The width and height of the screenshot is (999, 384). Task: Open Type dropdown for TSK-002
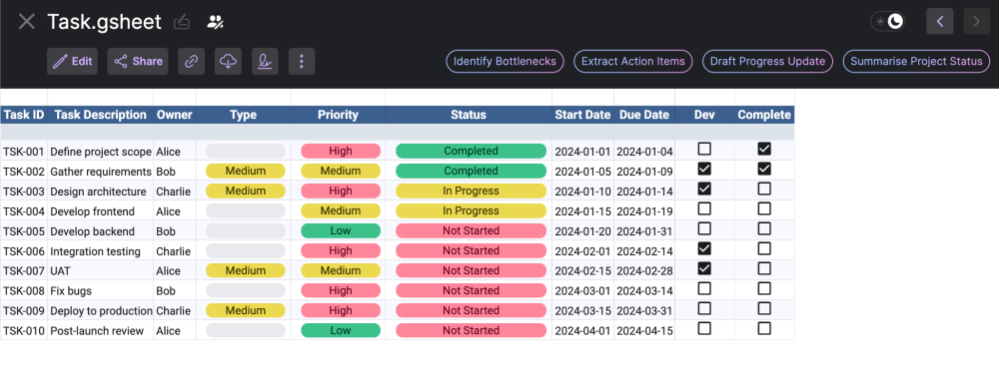(x=245, y=171)
